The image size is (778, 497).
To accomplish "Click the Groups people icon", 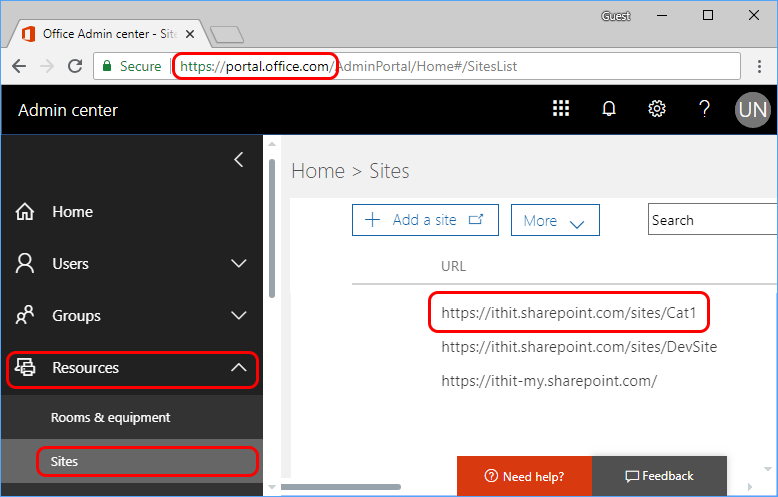I will pos(25,315).
